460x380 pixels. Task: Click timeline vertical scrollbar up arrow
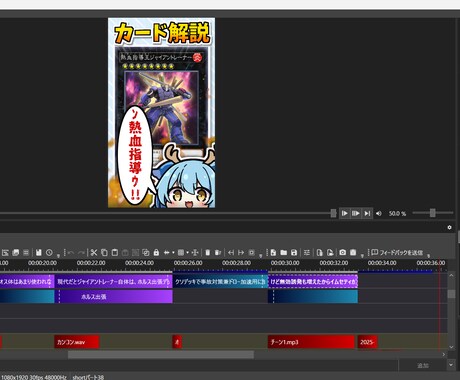click(x=451, y=275)
